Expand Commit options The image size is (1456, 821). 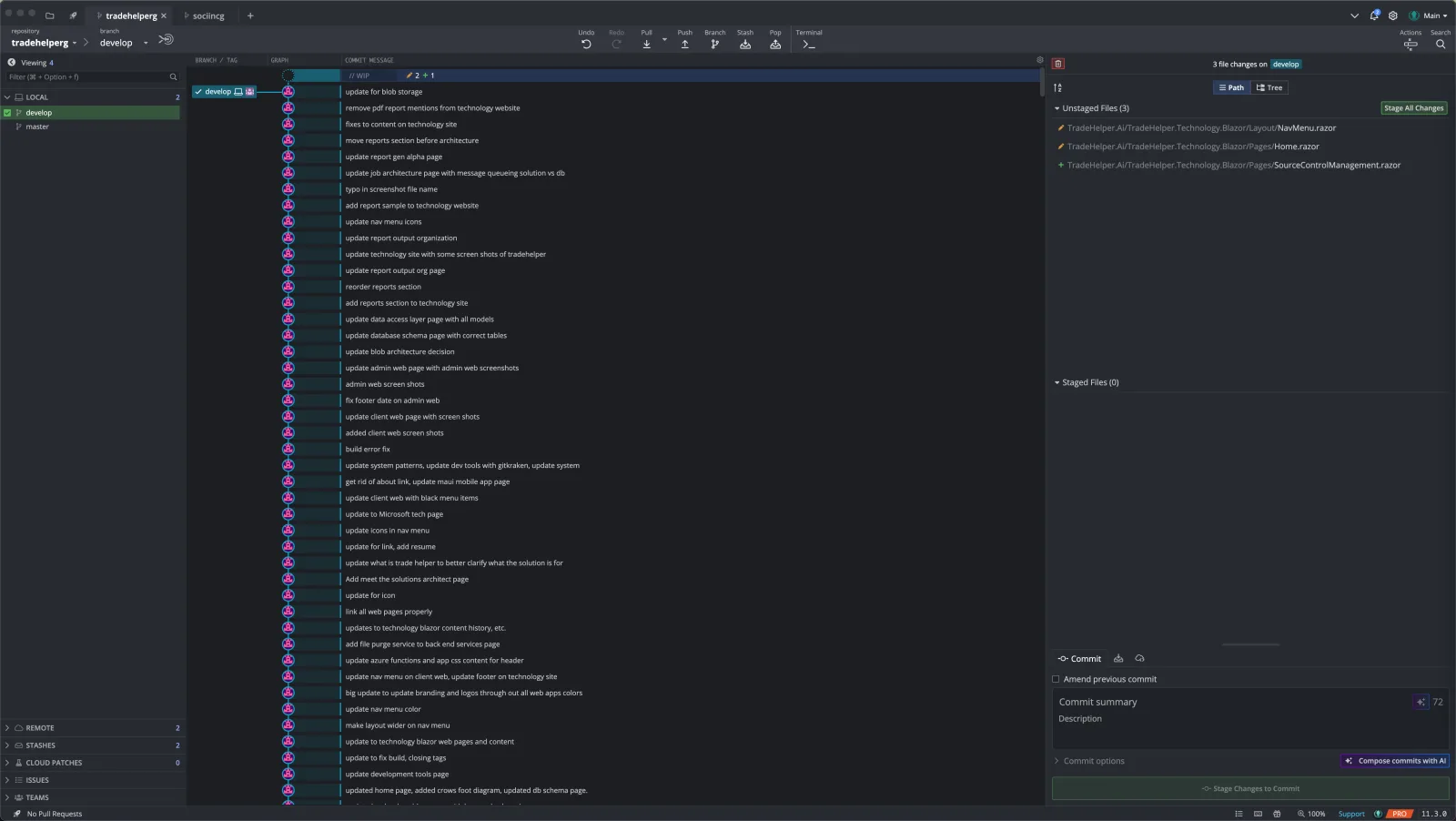[1089, 761]
